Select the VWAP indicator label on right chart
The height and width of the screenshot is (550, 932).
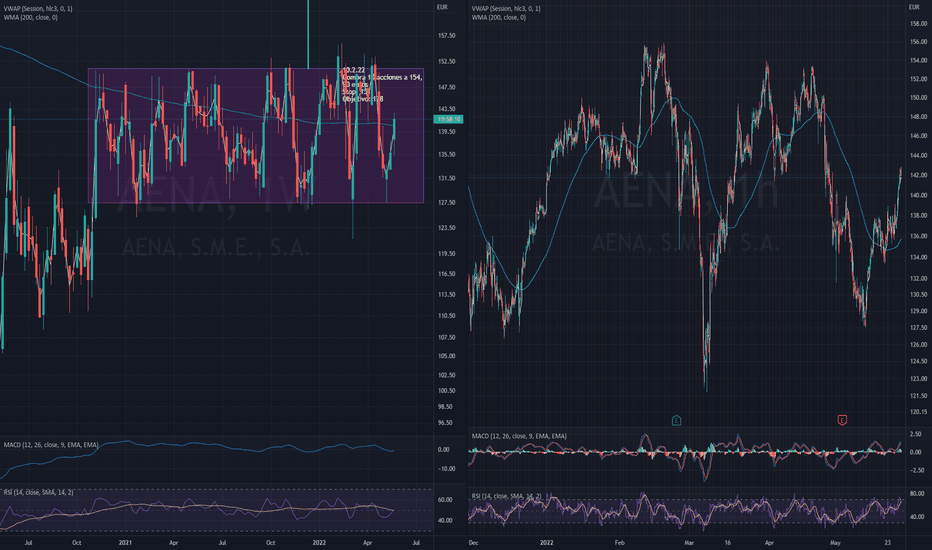(x=506, y=9)
